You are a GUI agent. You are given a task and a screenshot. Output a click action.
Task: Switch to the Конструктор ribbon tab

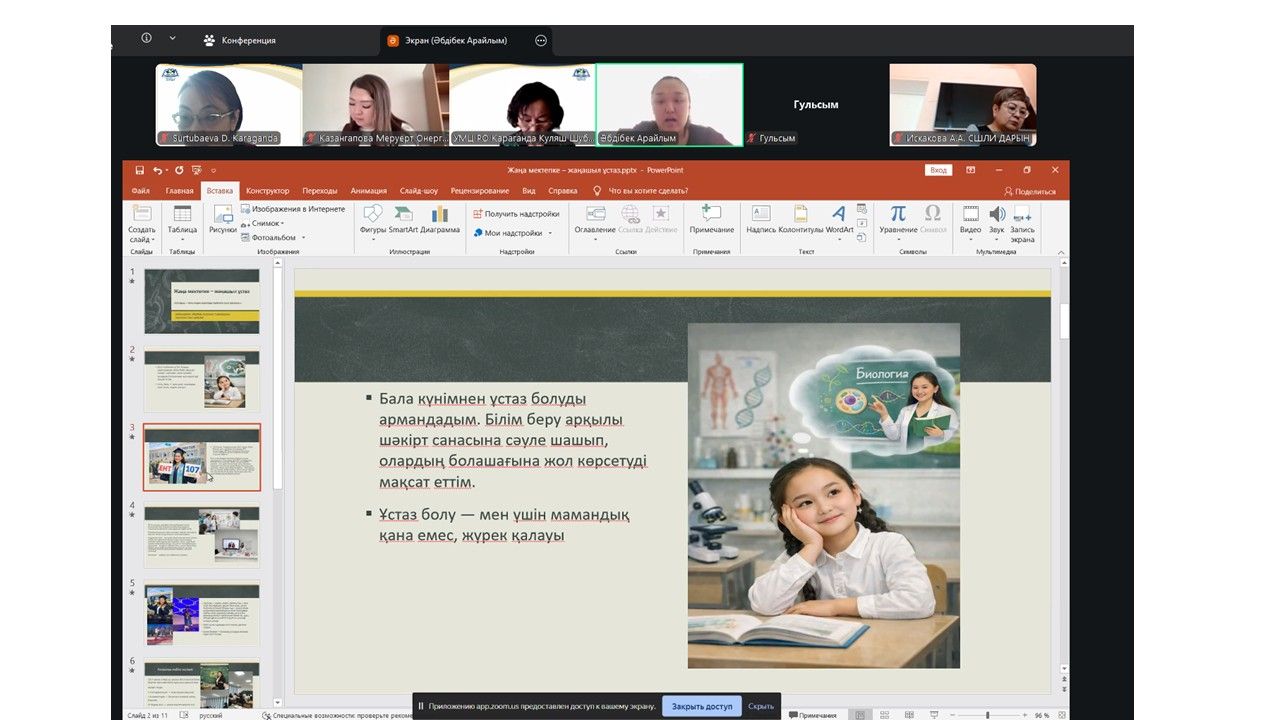(x=267, y=191)
